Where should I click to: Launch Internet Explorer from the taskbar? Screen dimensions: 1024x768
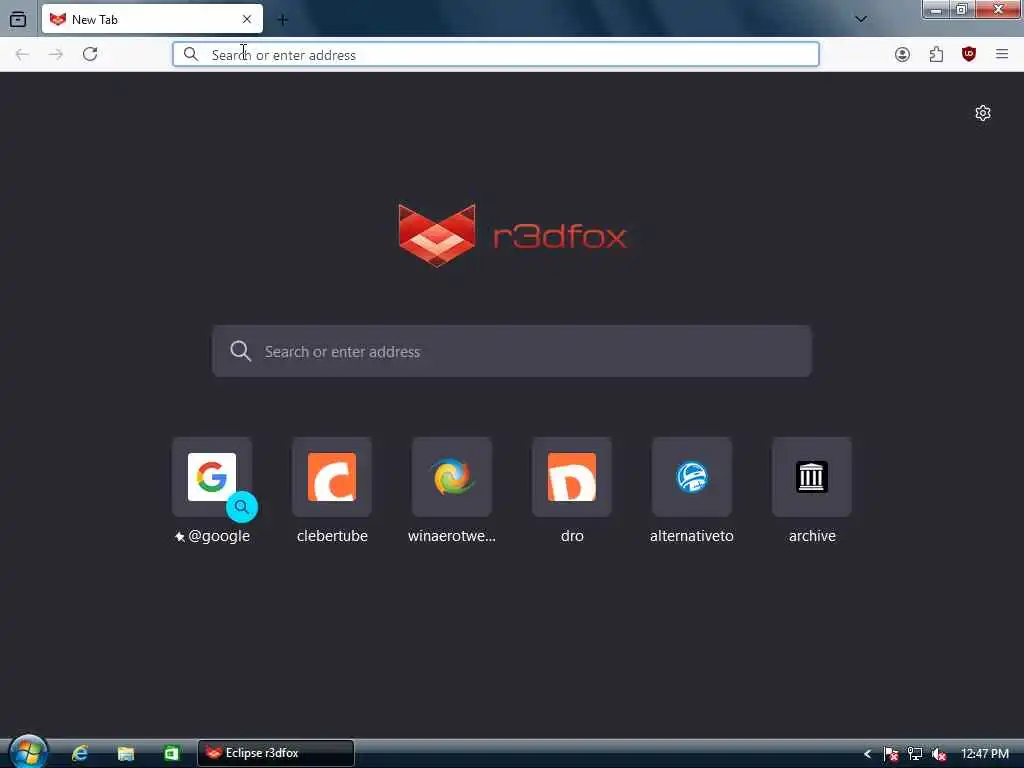click(x=80, y=753)
